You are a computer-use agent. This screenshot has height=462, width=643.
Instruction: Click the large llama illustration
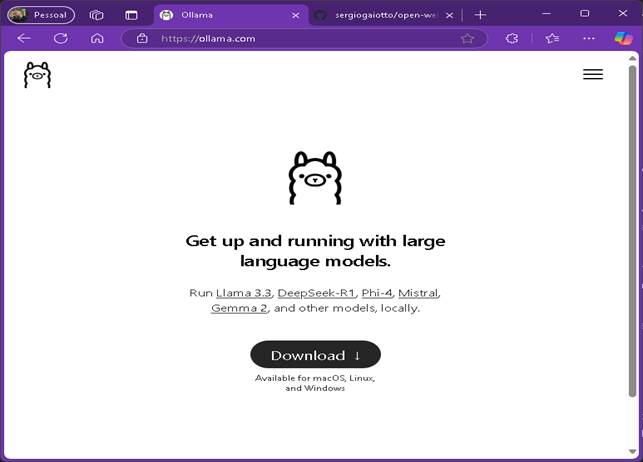pyautogui.click(x=315, y=178)
